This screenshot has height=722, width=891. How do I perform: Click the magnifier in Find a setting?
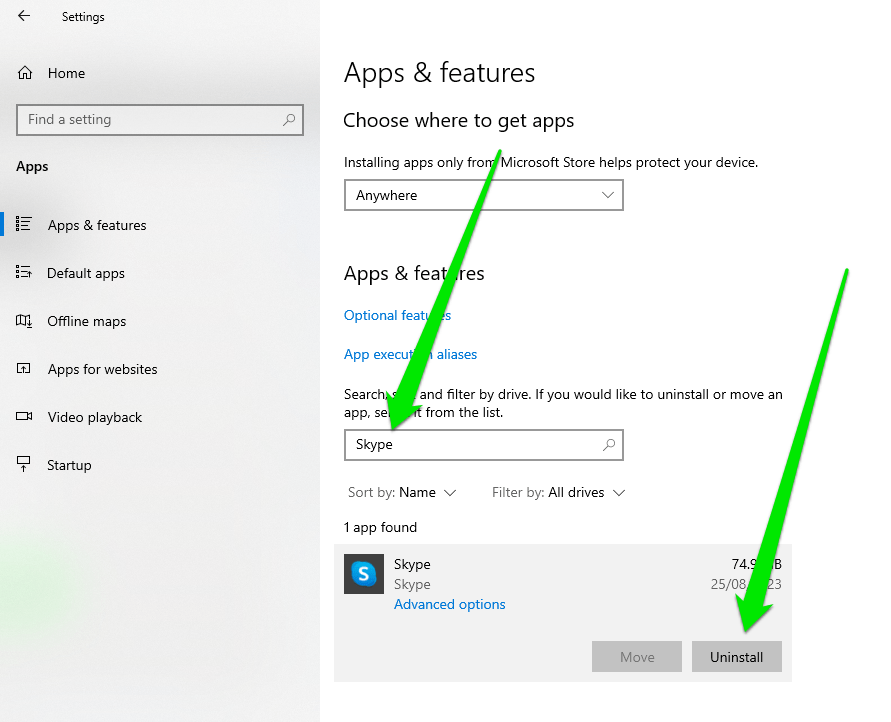tap(289, 119)
